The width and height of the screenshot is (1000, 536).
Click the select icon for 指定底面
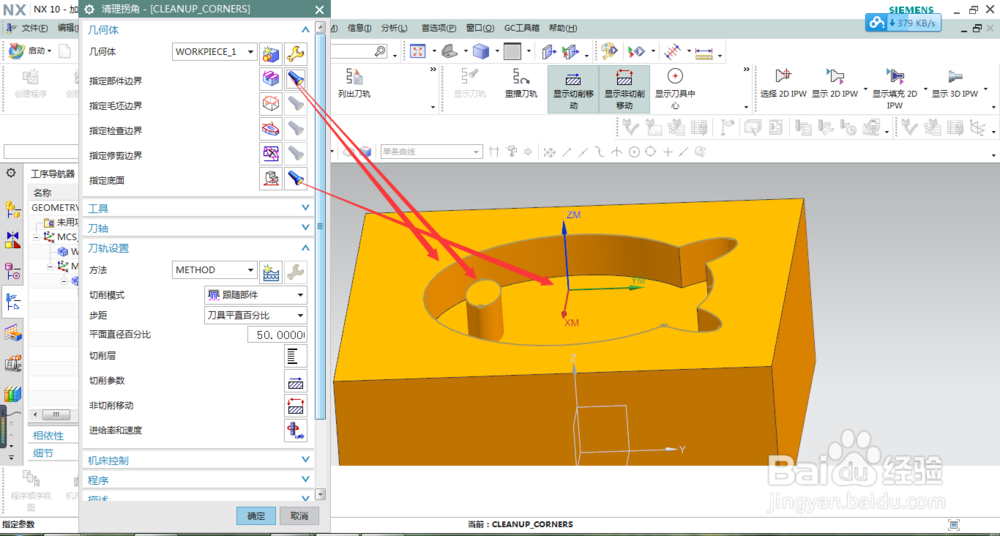click(271, 179)
